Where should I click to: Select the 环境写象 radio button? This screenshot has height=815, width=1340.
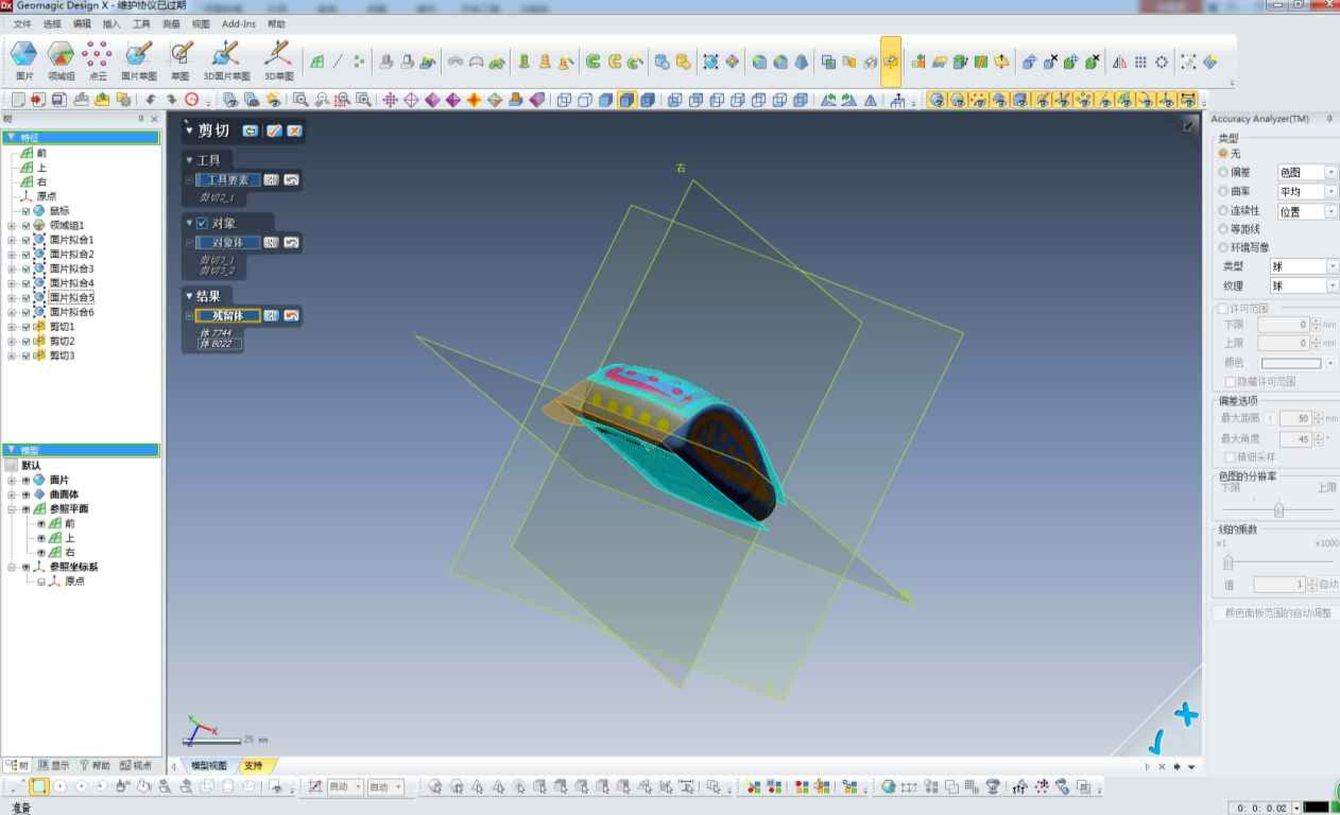coord(1223,247)
